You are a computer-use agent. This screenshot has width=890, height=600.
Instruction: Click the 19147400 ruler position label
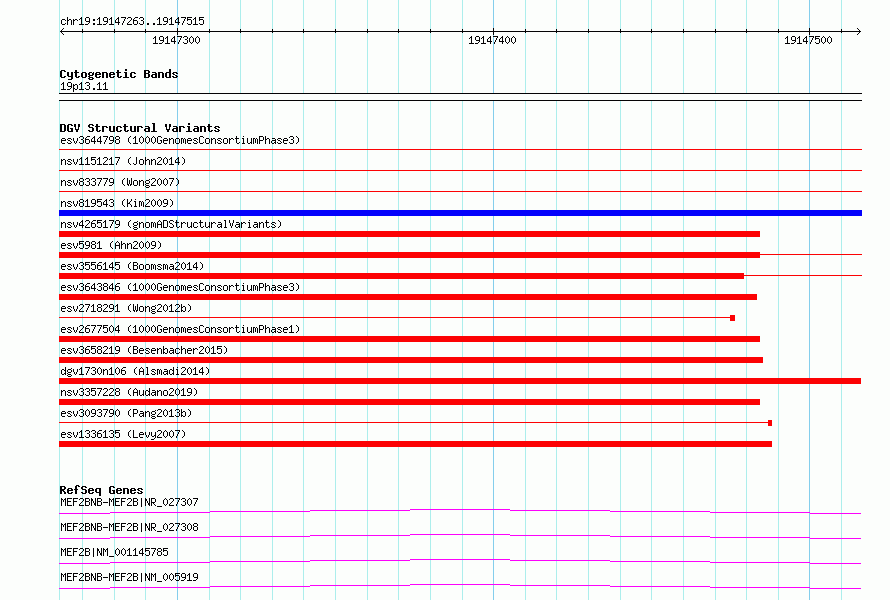[x=492, y=40]
